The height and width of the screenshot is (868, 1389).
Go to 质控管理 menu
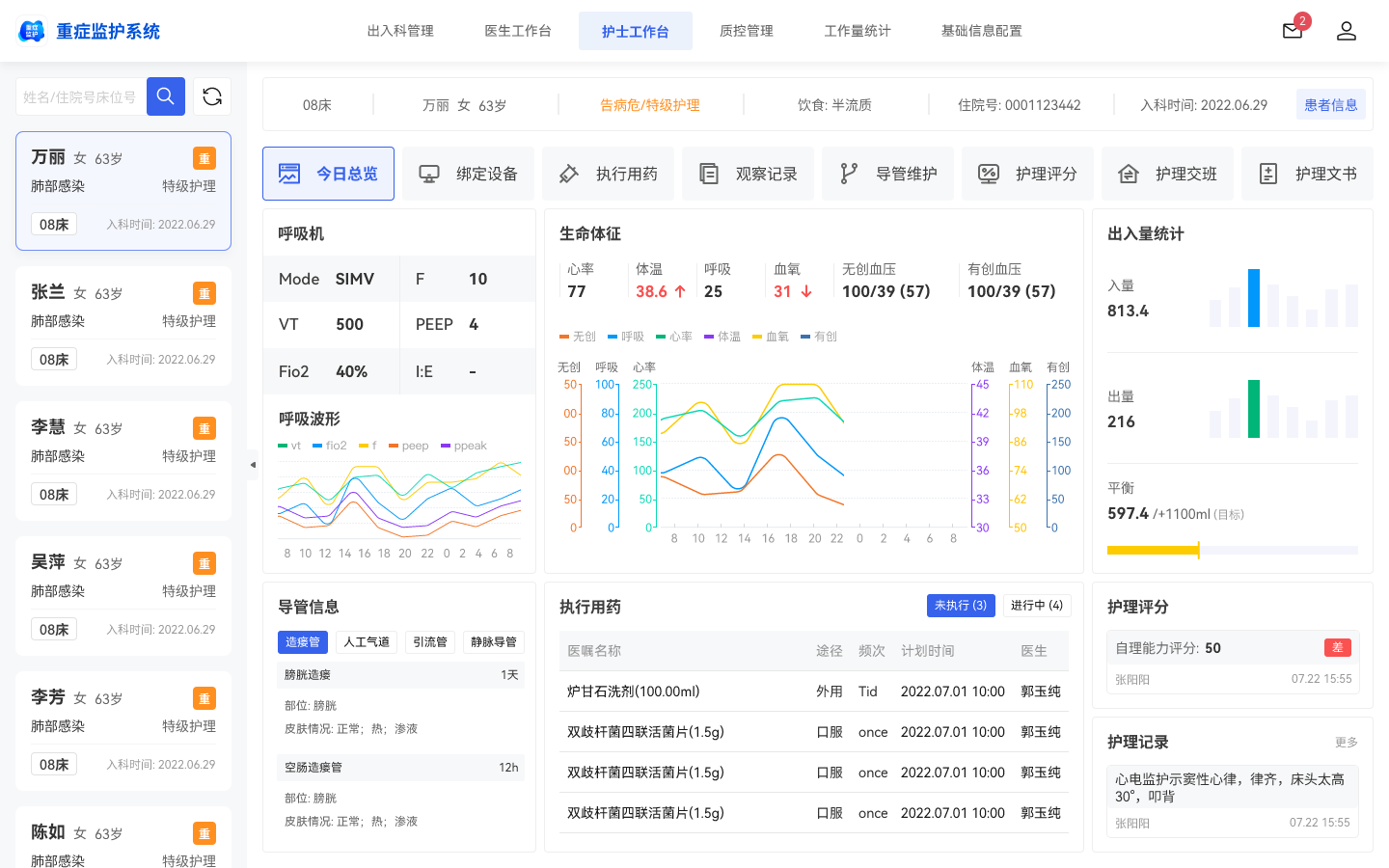pos(747,31)
